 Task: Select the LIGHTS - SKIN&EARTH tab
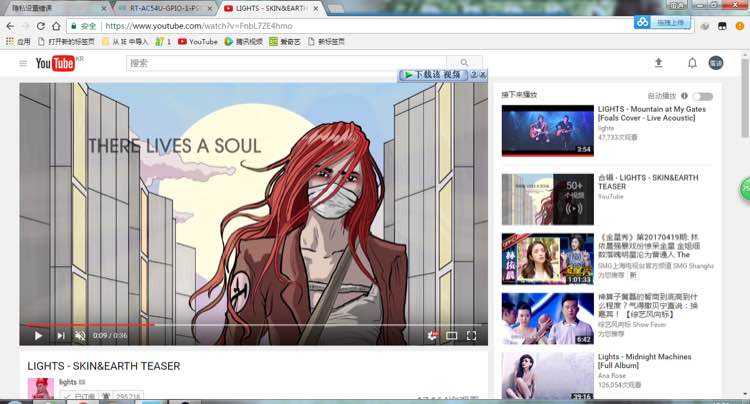click(x=270, y=8)
